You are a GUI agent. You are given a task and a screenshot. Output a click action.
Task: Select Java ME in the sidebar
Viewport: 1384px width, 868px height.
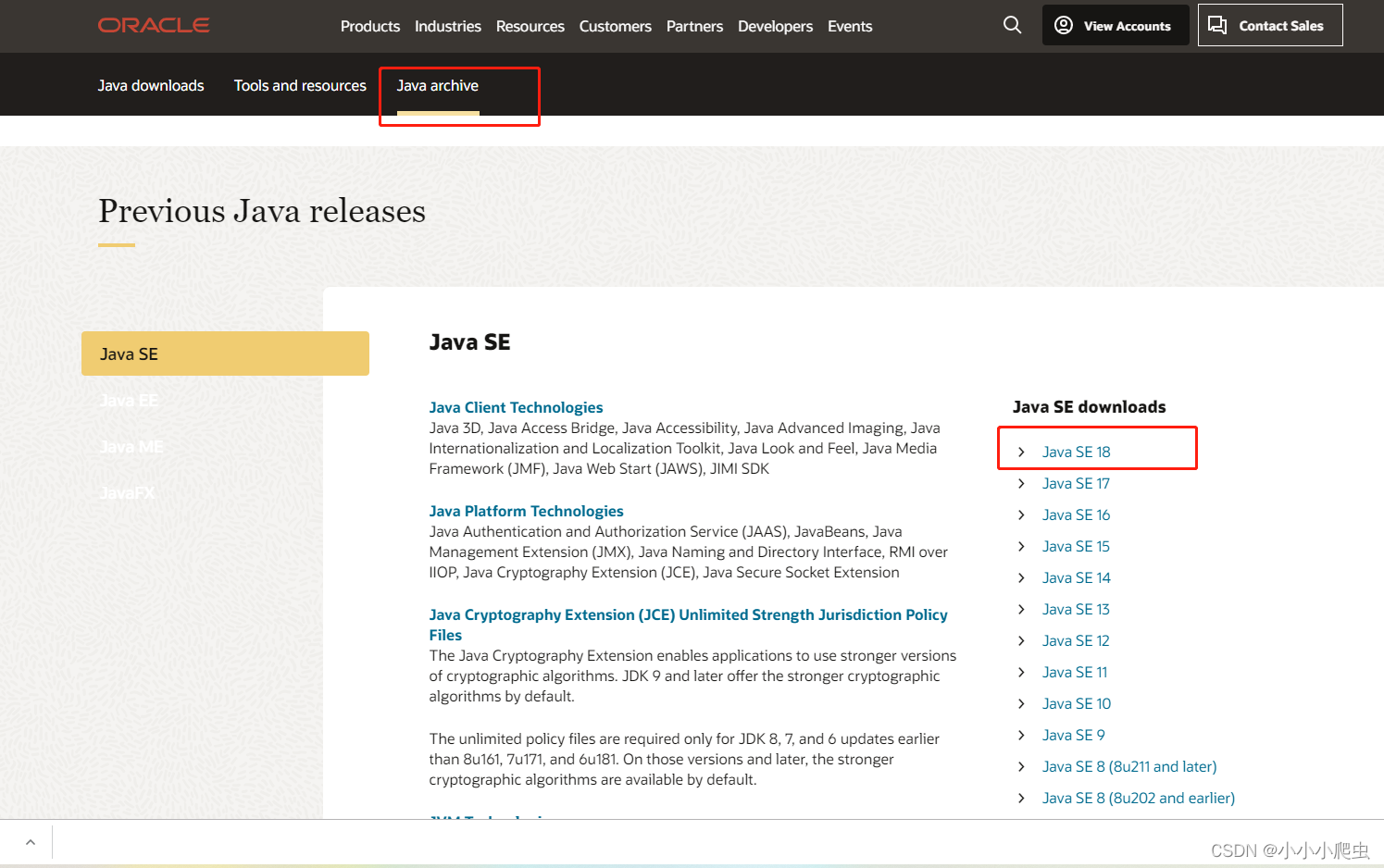(131, 446)
